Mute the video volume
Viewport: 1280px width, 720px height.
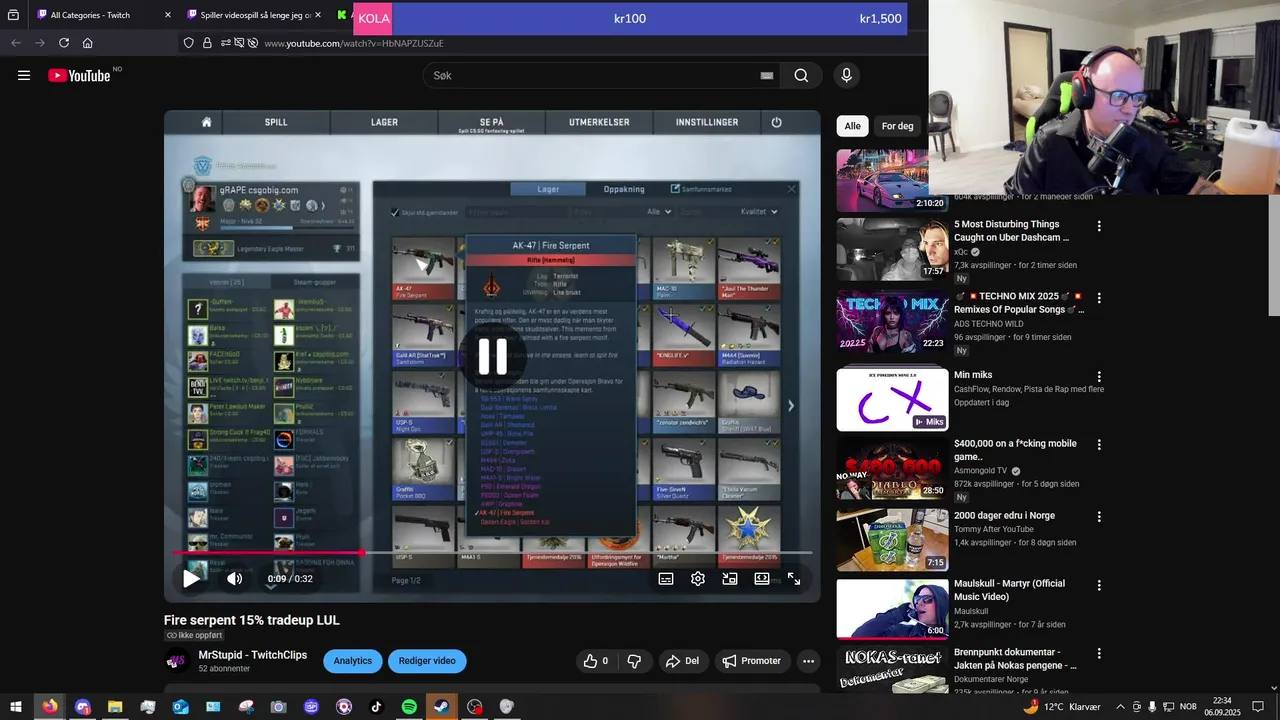pyautogui.click(x=234, y=578)
